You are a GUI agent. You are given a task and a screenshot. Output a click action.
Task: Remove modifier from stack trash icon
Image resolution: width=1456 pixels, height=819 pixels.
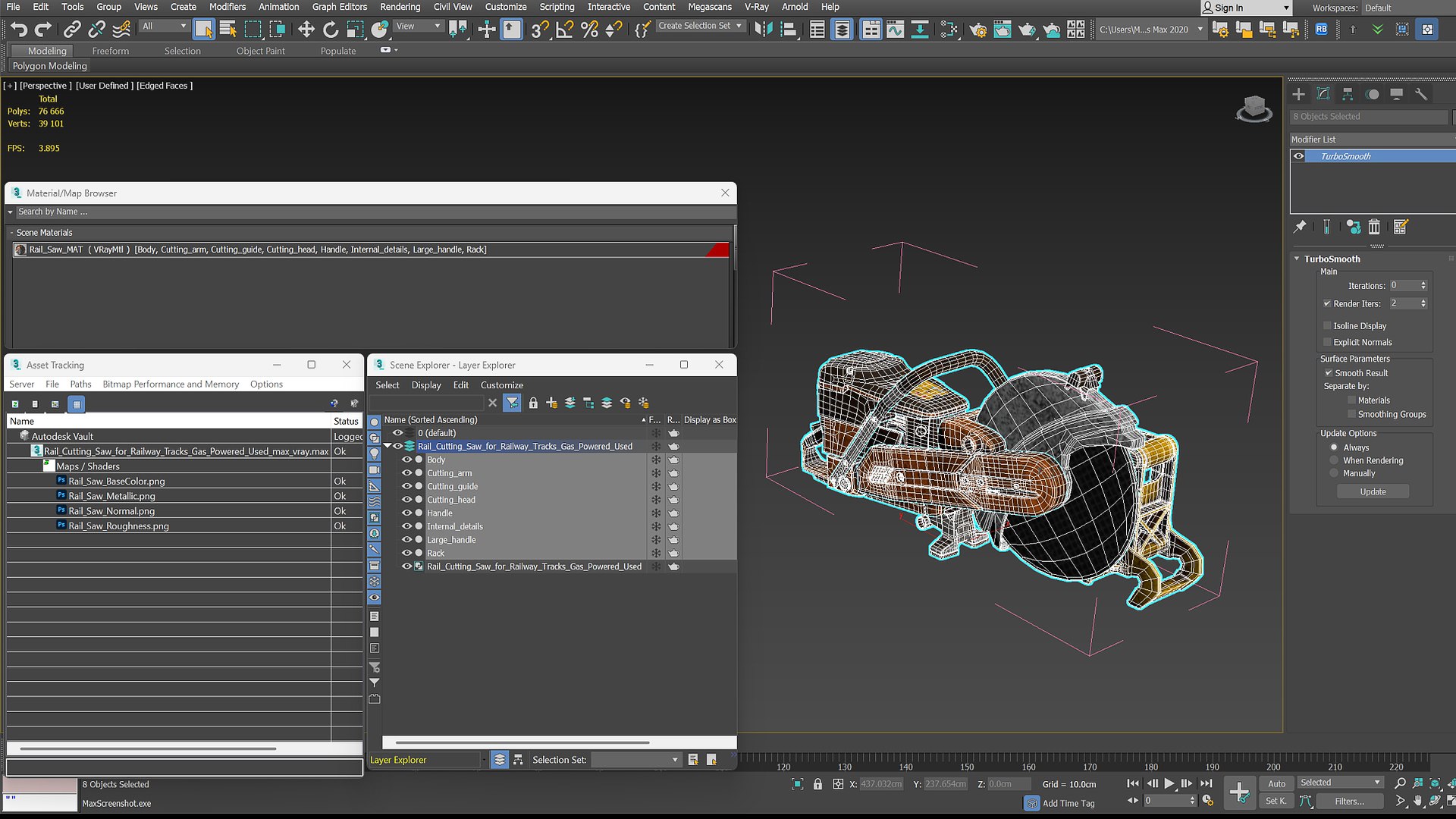1374,227
